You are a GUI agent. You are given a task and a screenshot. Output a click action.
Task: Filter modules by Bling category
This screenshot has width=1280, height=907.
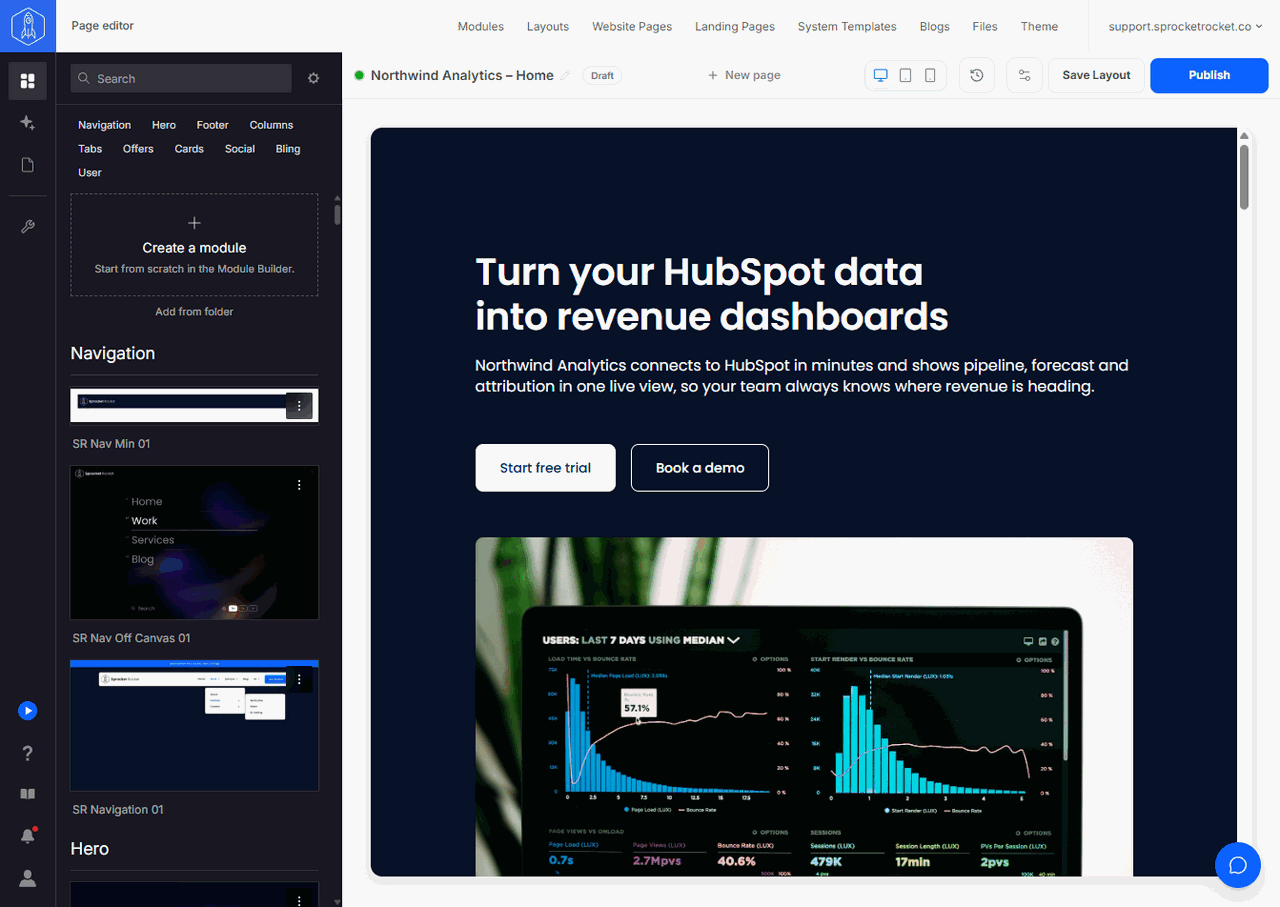pos(288,149)
